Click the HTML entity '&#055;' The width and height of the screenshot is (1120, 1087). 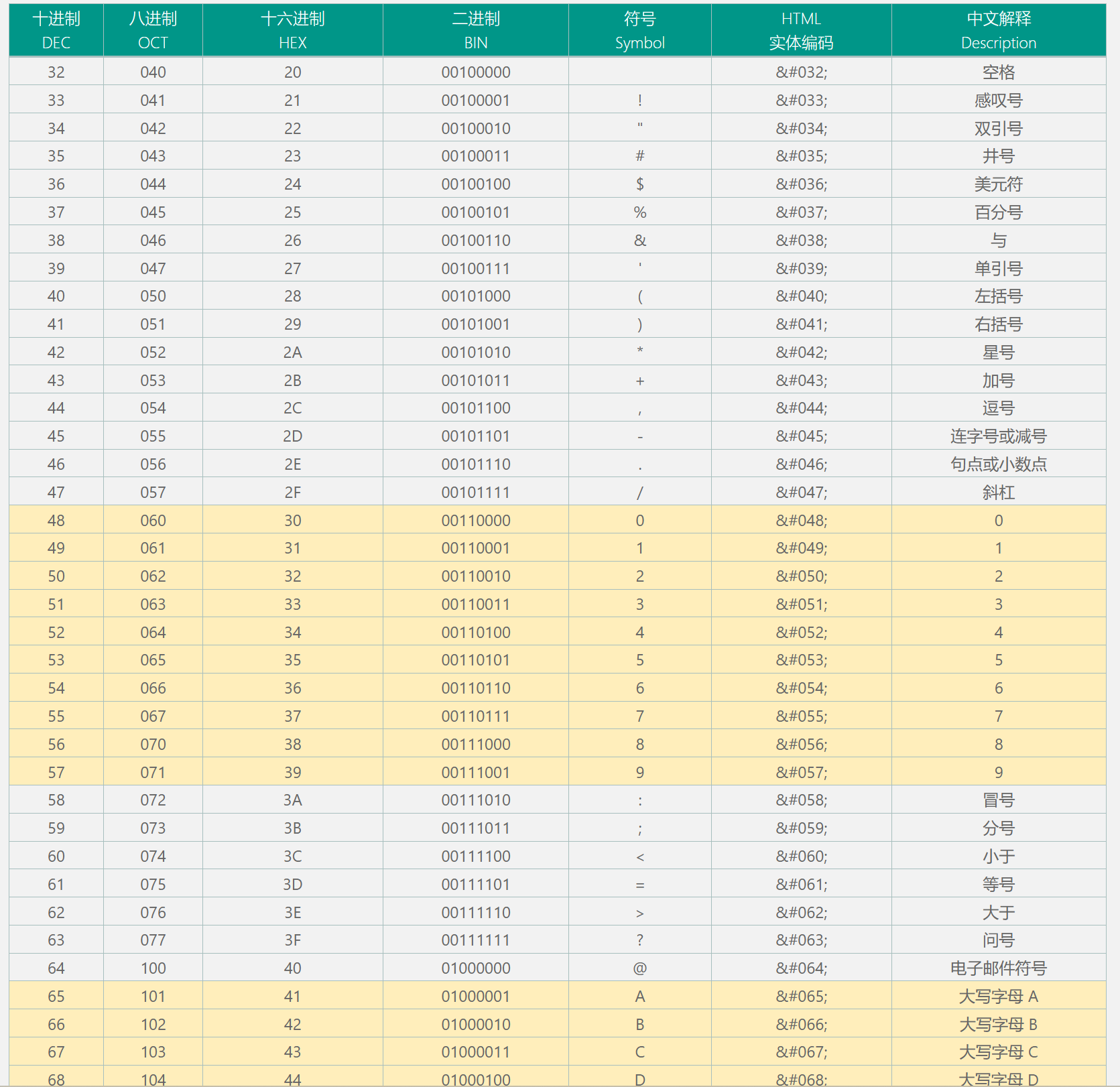(802, 716)
